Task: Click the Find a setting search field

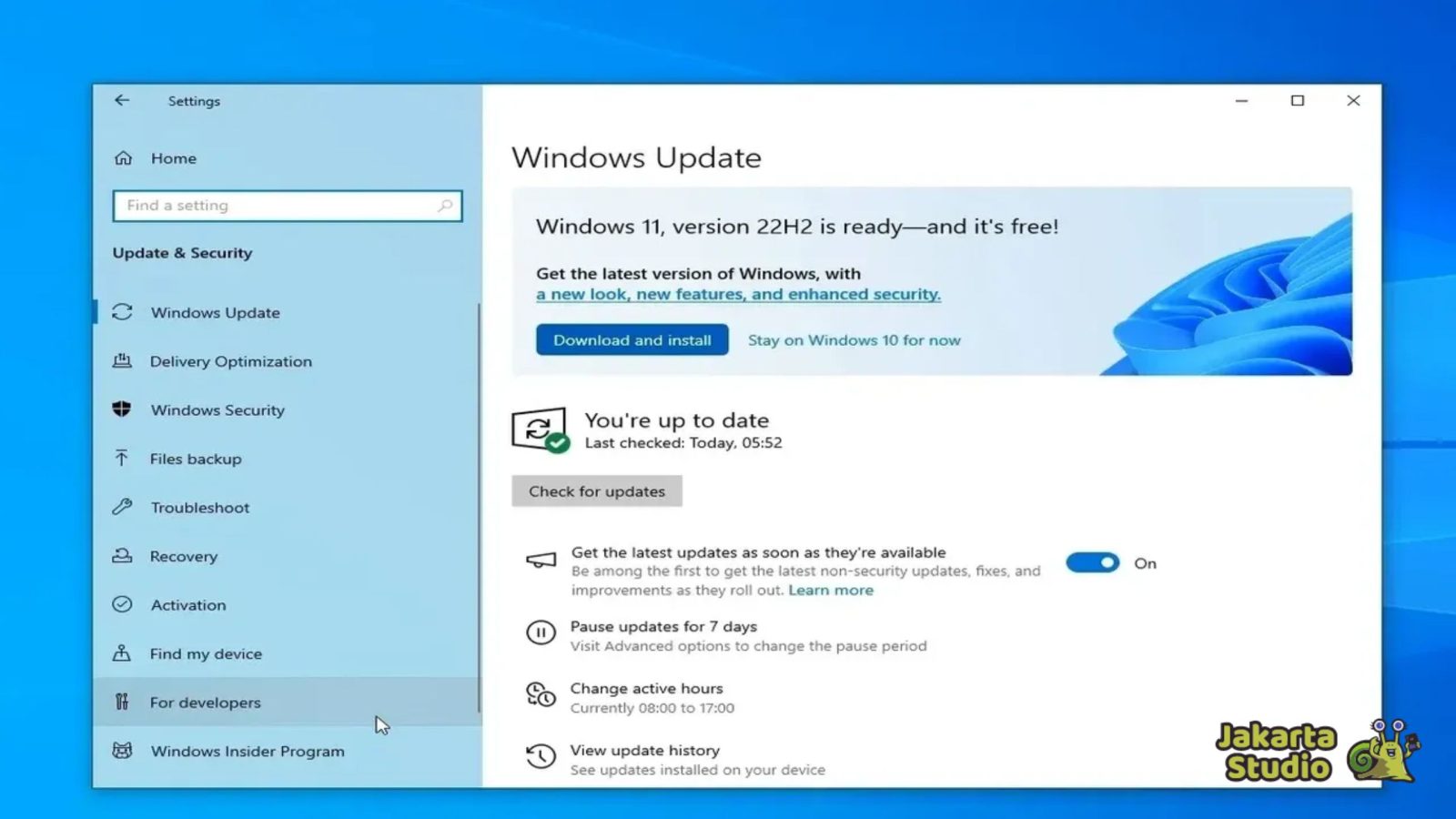Action: point(273,206)
